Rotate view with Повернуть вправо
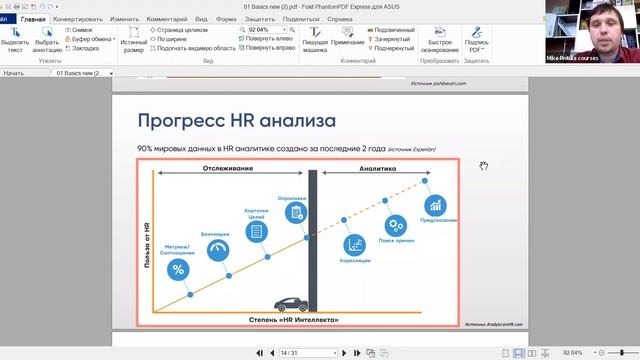The height and width of the screenshot is (360, 640). [x=267, y=48]
